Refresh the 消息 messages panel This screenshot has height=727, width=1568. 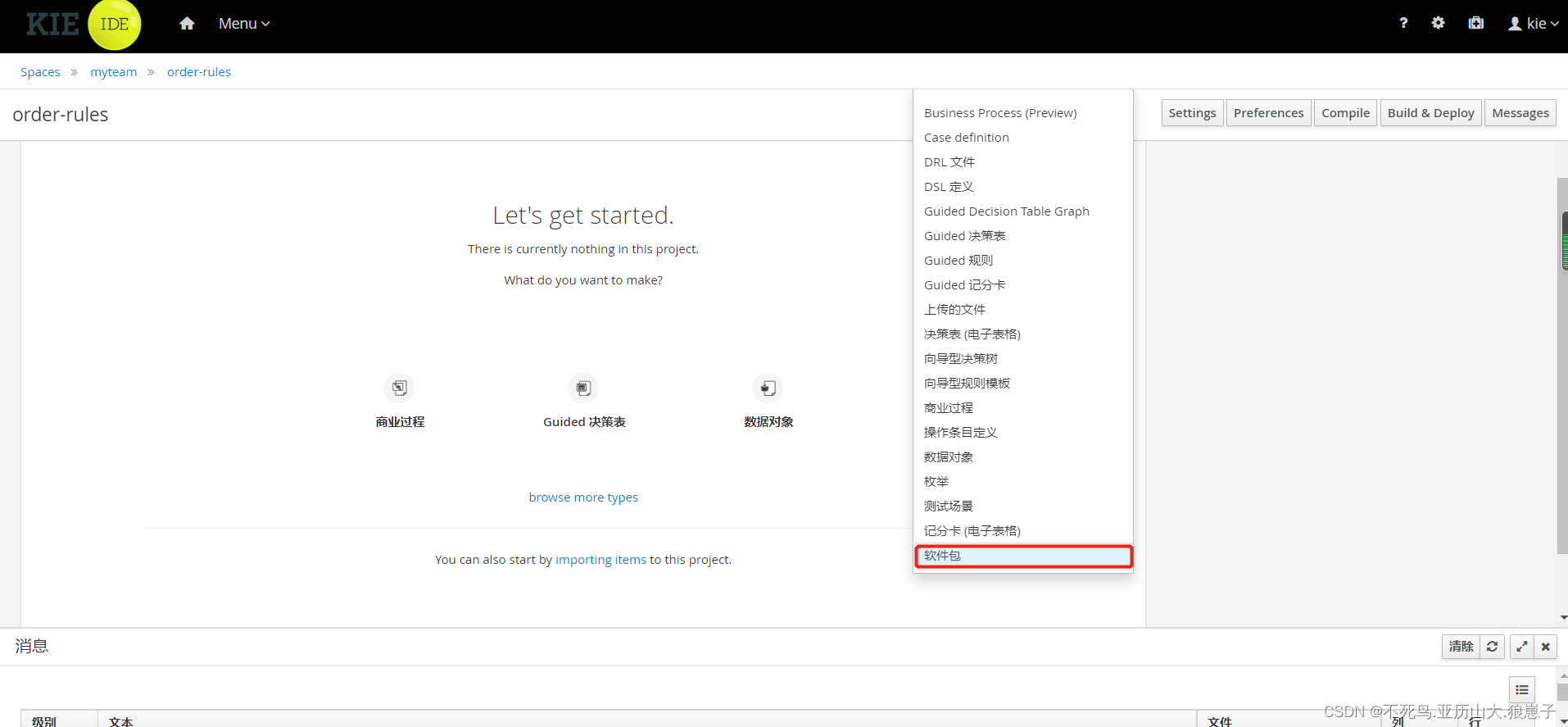[x=1492, y=647]
